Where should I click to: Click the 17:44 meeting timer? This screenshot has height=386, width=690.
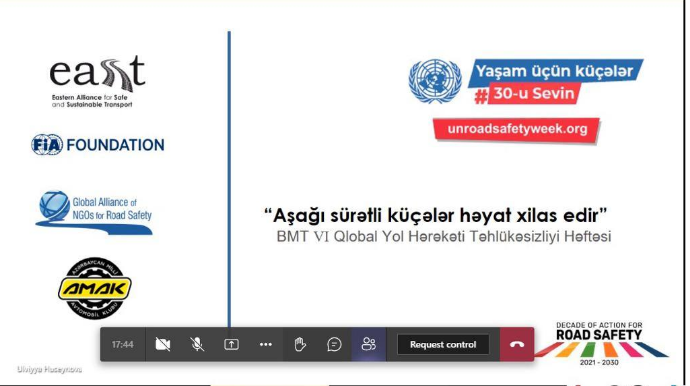click(122, 345)
